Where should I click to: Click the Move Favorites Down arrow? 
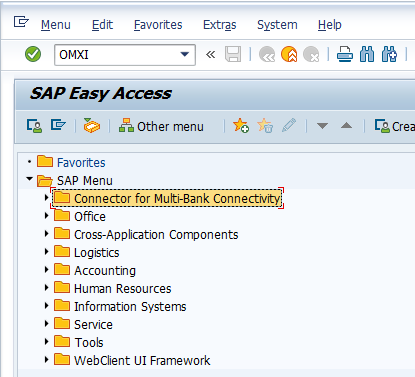322,126
